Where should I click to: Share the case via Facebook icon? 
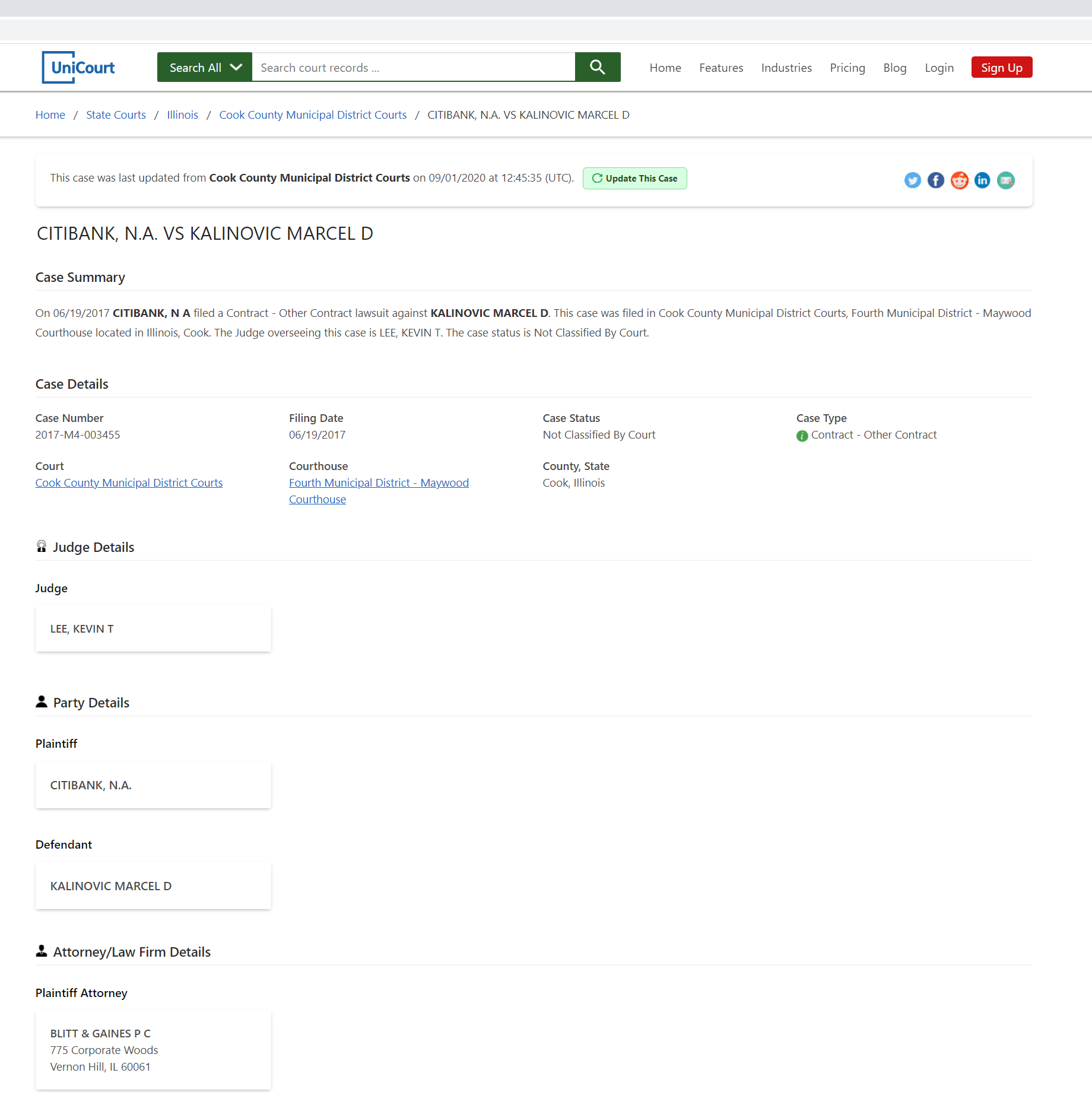[935, 180]
